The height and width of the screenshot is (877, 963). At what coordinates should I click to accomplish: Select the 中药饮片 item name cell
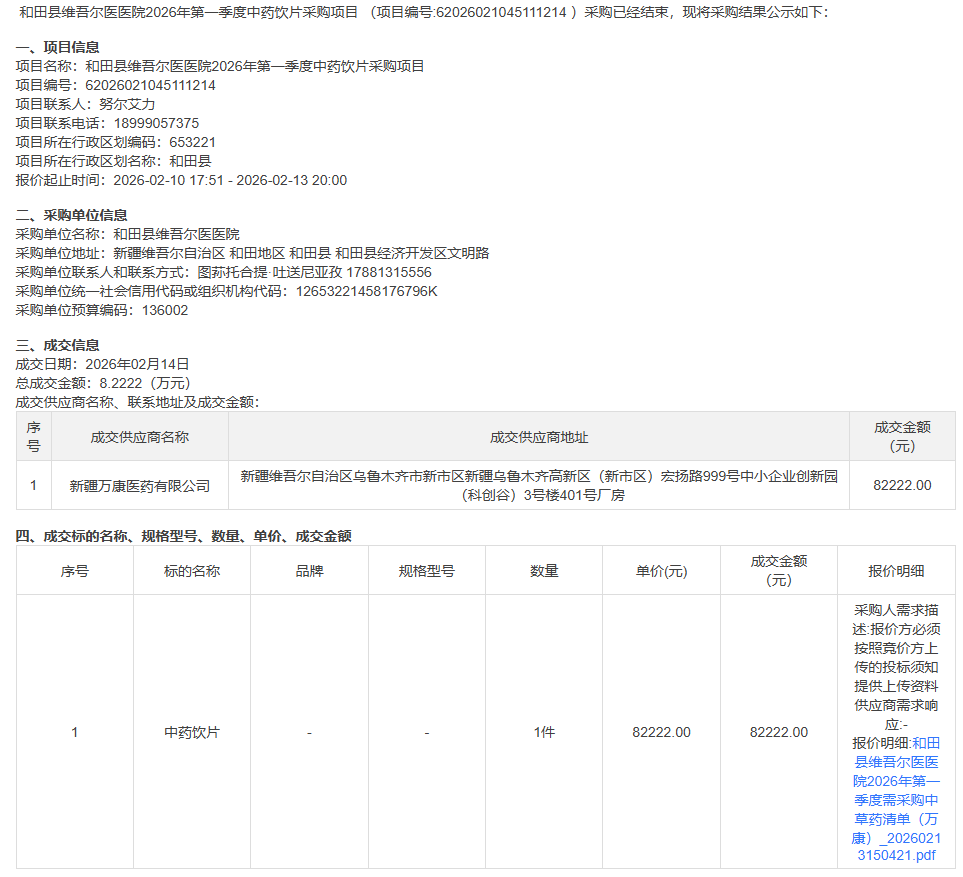pos(192,732)
